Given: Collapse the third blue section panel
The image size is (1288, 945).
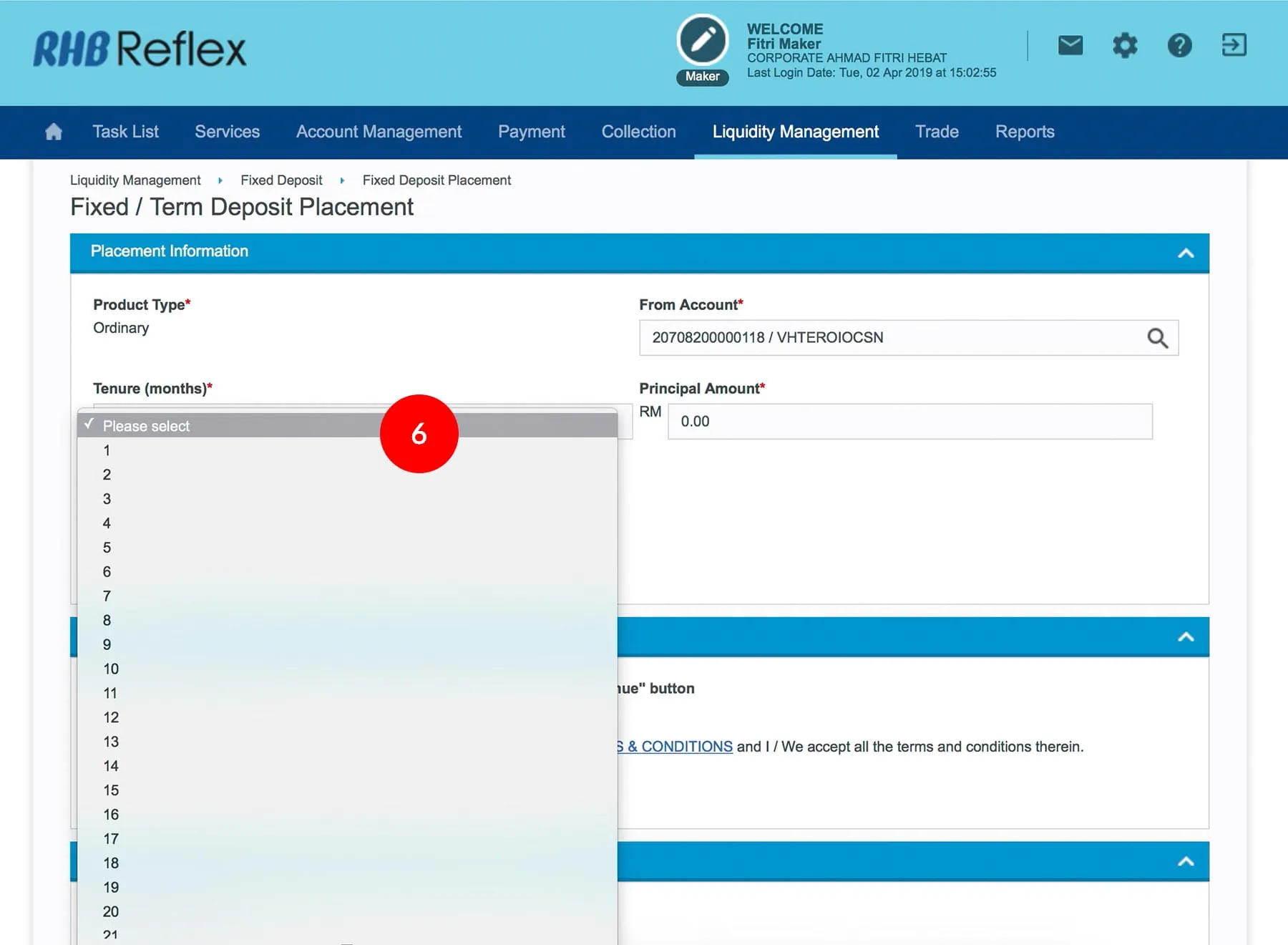Looking at the screenshot, I should 1185,861.
